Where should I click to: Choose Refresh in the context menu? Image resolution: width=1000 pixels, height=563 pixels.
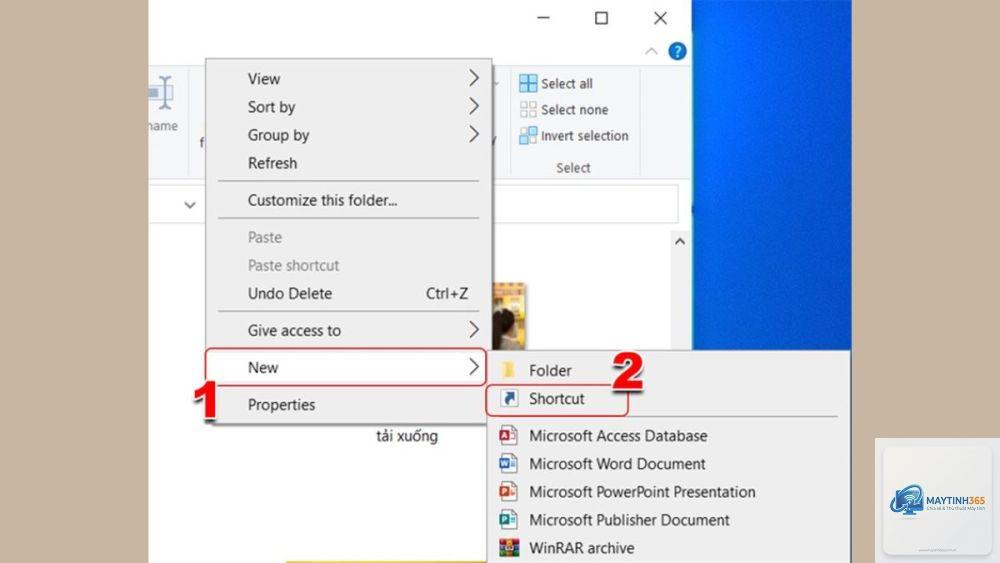click(x=348, y=163)
